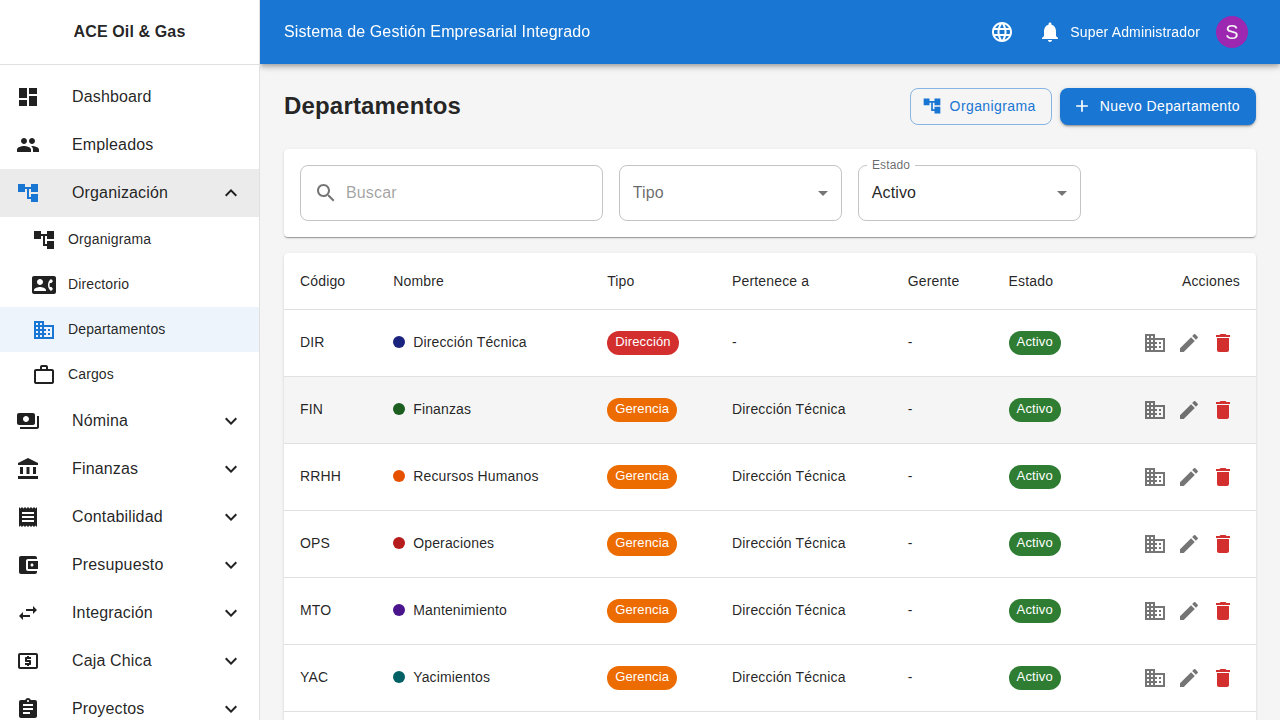Click the search magnifier icon in Buscar field
The height and width of the screenshot is (720, 1280).
pyautogui.click(x=325, y=192)
